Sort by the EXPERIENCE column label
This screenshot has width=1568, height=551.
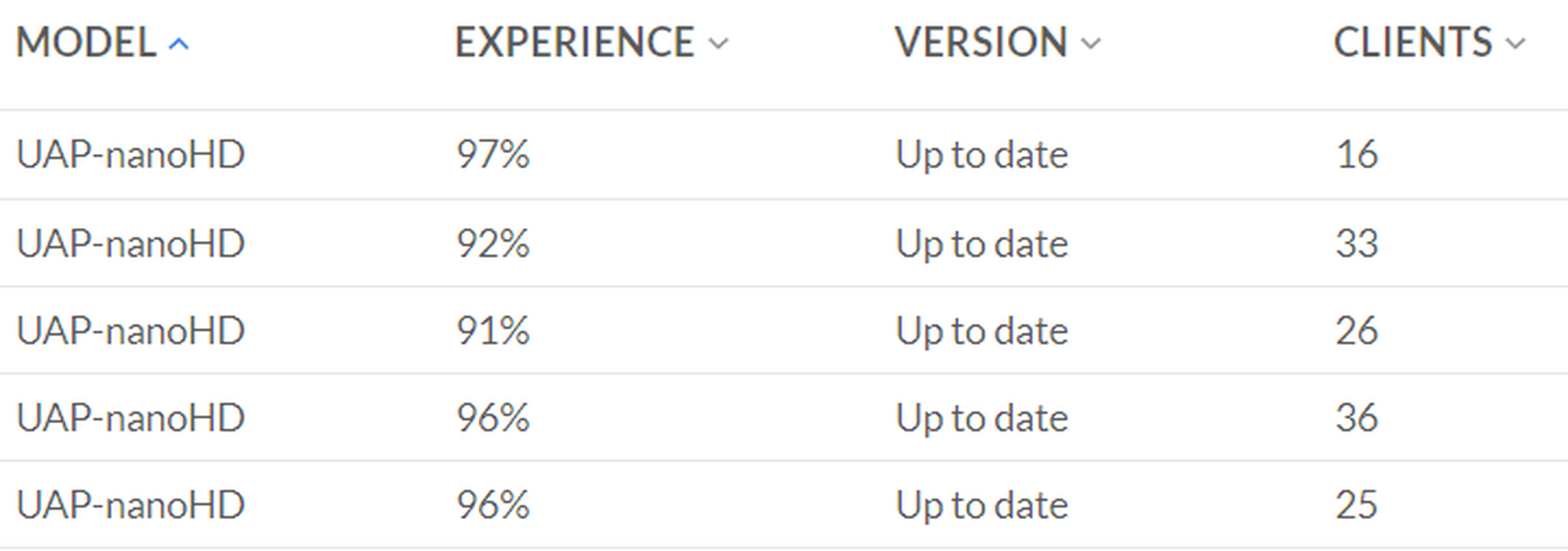575,43
